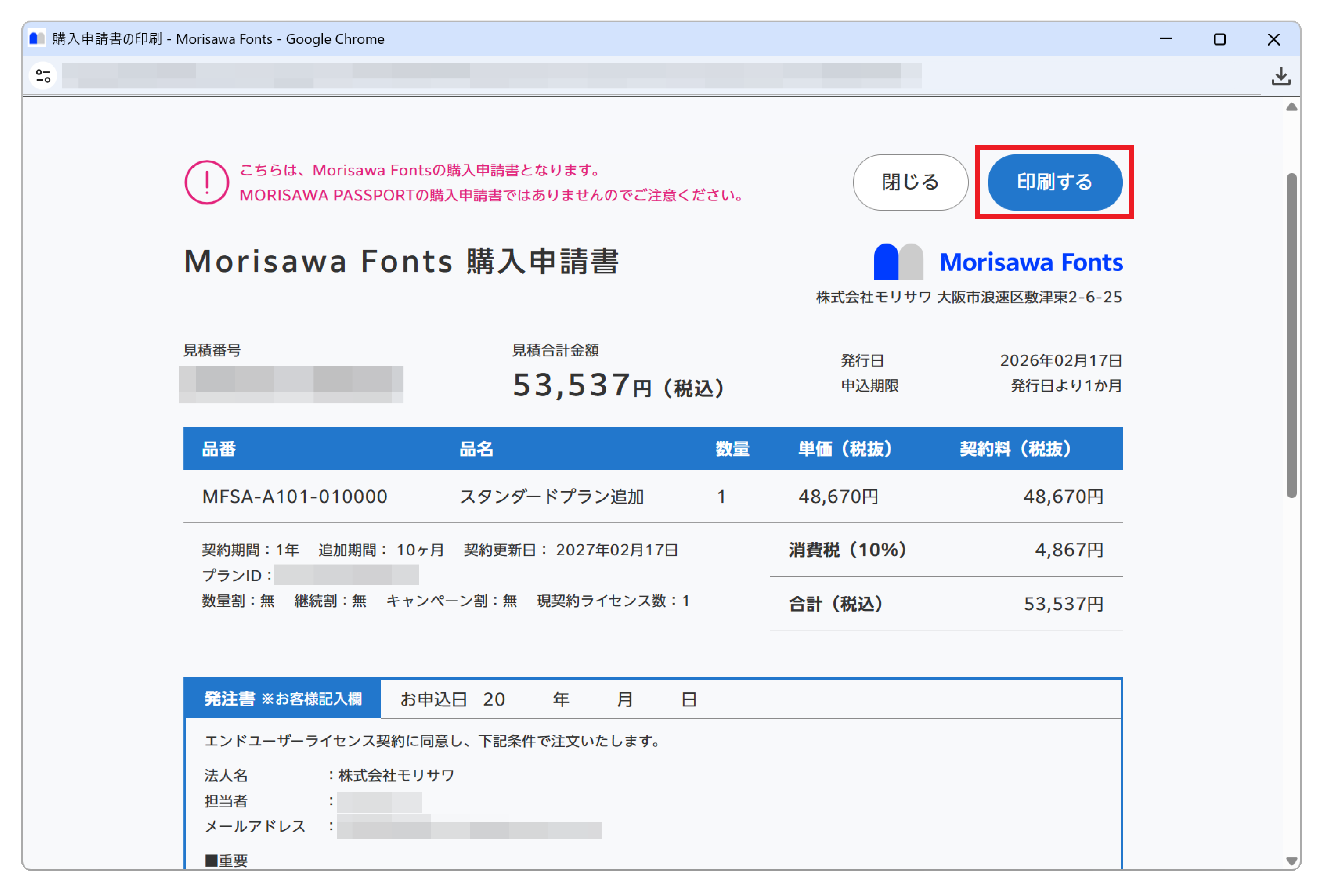Viewport: 1322px width, 896px height.
Task: Click 現契約ライセンス数:1 text
Action: (x=613, y=601)
